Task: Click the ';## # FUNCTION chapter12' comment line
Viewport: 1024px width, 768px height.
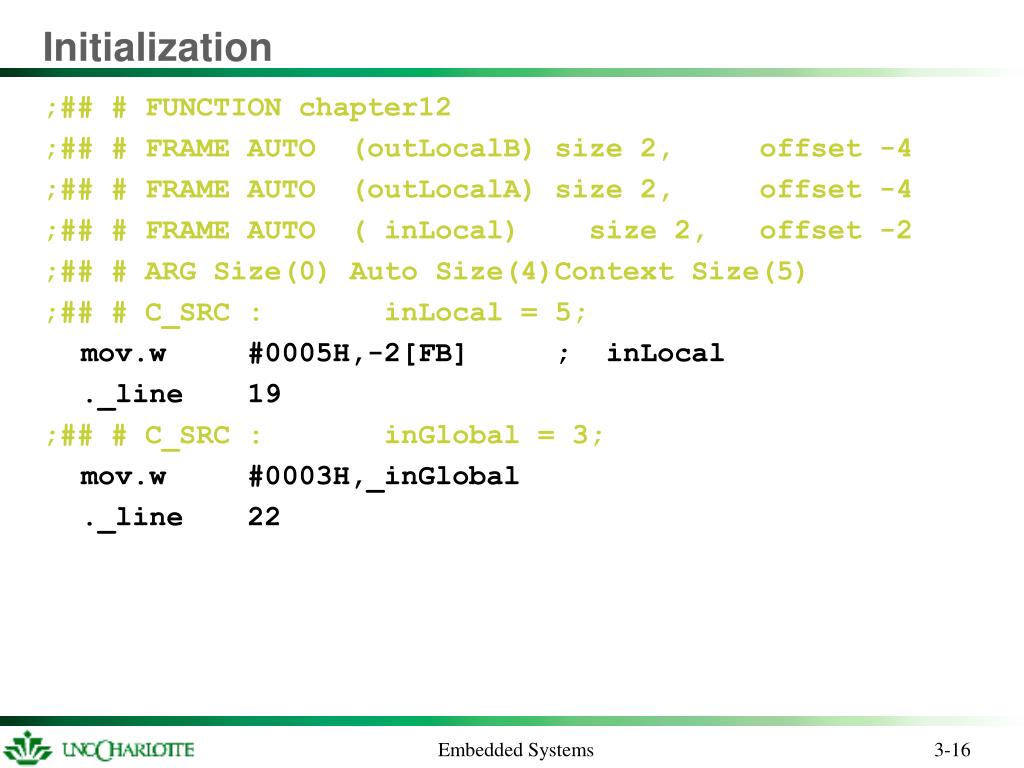Action: pyautogui.click(x=249, y=107)
